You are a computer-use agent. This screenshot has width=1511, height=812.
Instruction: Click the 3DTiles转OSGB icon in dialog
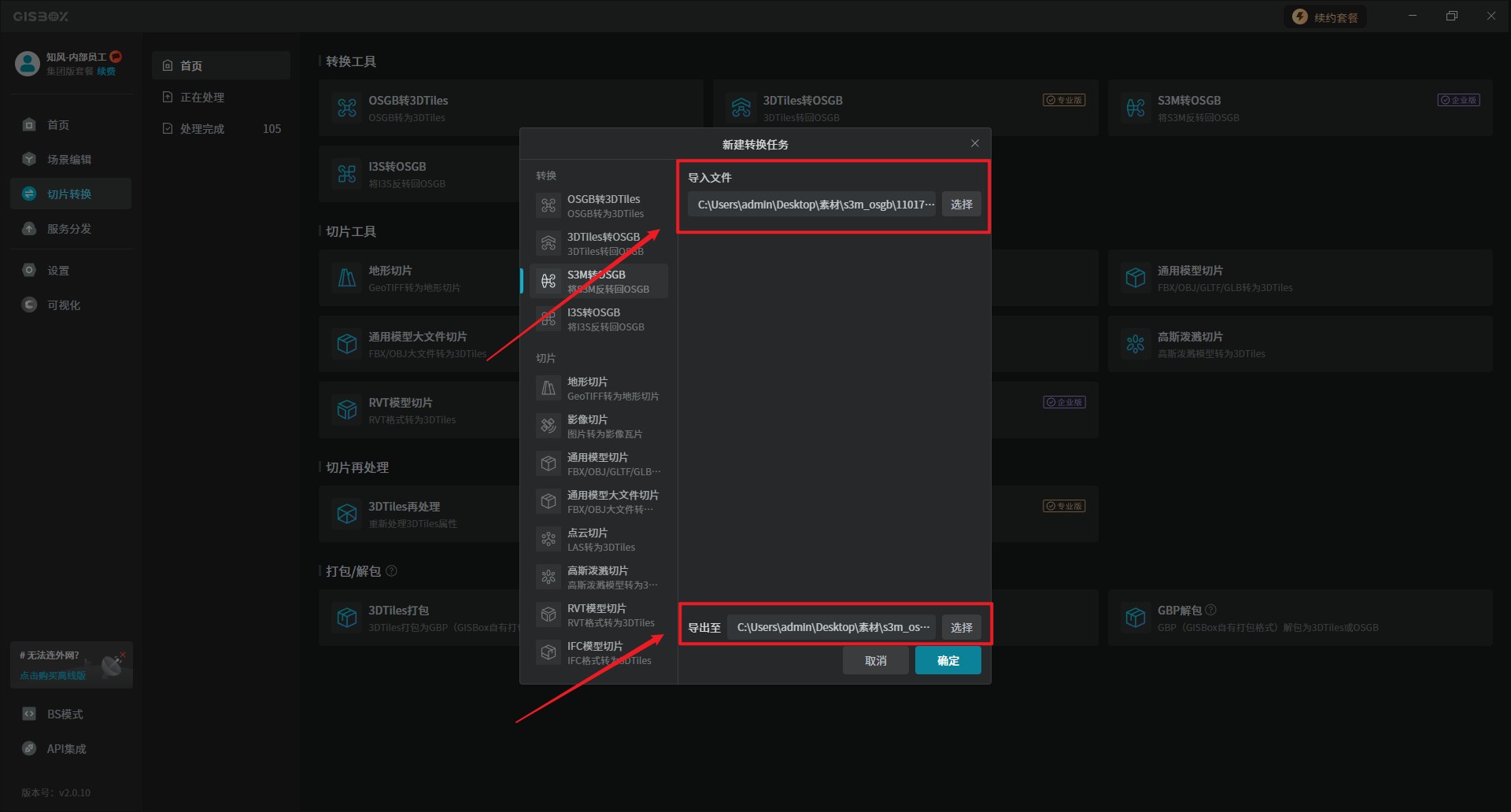pos(549,244)
